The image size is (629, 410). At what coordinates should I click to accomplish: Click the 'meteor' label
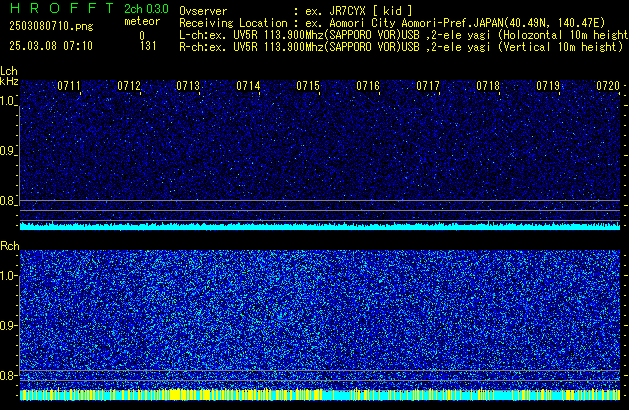(x=142, y=21)
